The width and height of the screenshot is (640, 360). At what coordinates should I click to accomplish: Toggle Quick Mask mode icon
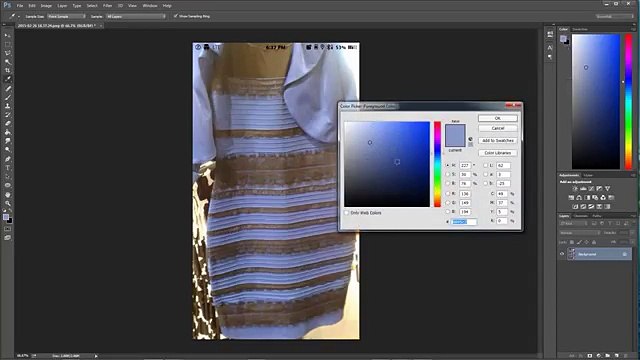click(7, 229)
